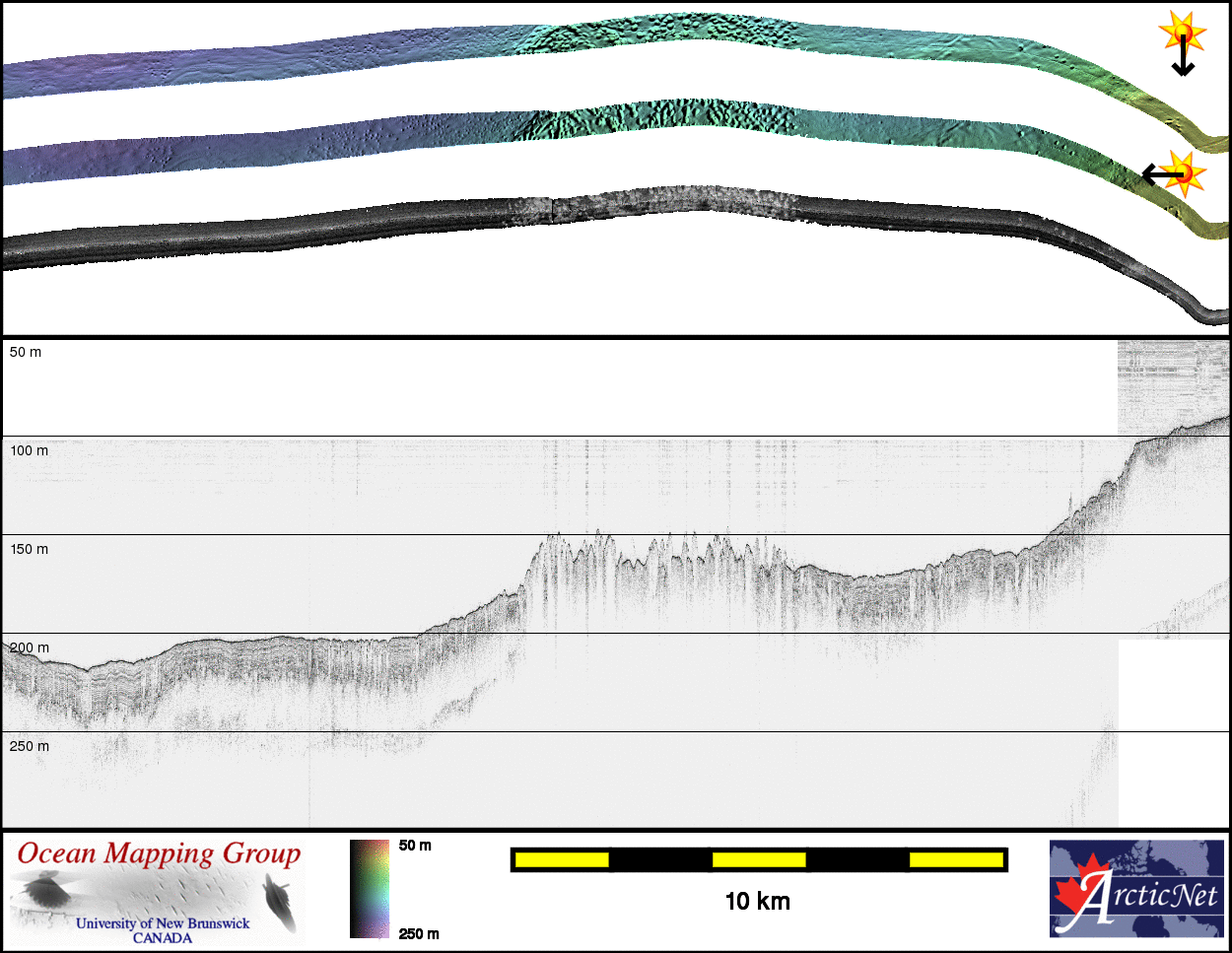
Task: Click the downward black arrow below the top sun
Action: [1182, 61]
